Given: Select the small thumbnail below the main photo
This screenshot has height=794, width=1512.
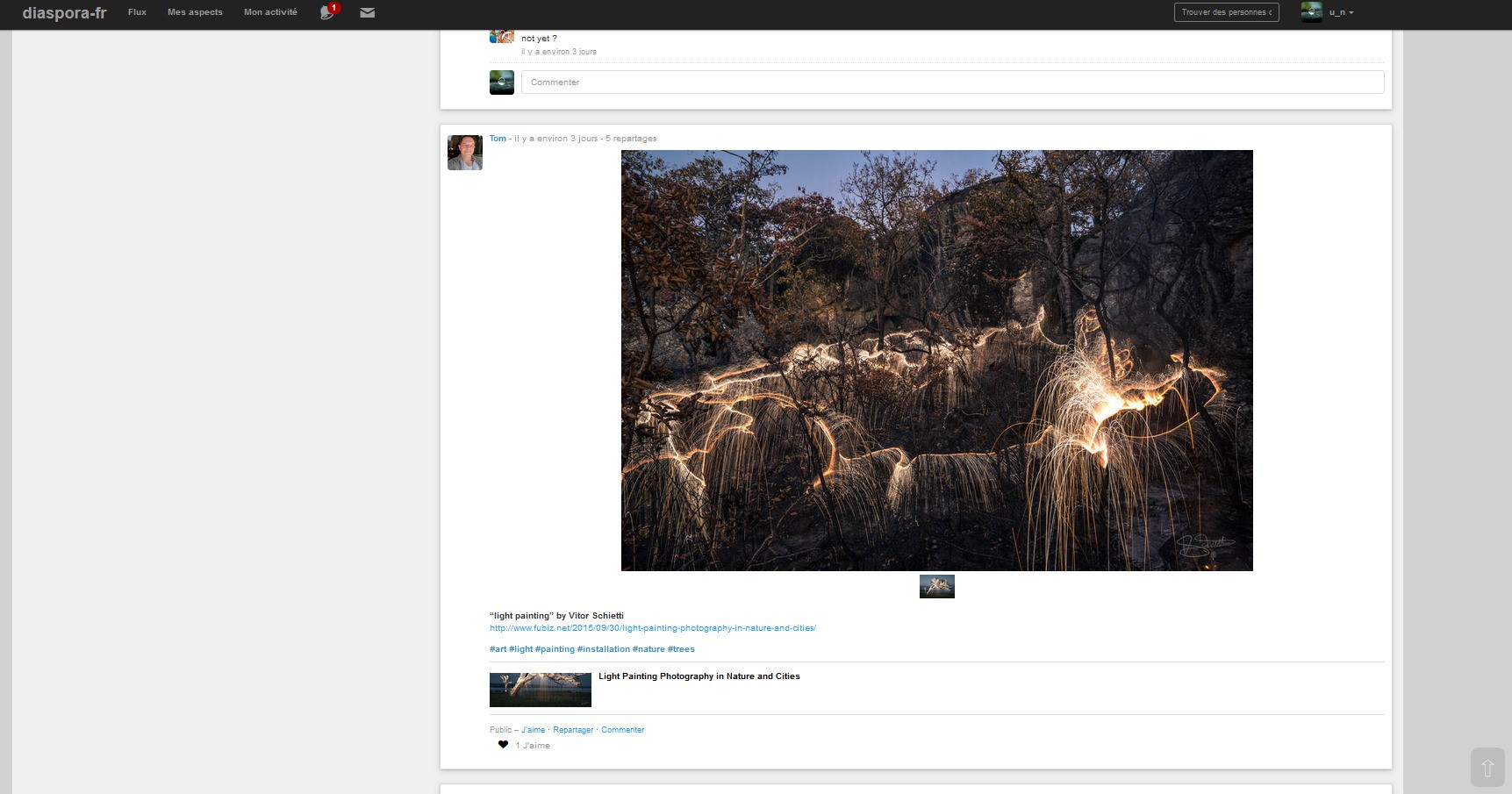Looking at the screenshot, I should (x=936, y=586).
